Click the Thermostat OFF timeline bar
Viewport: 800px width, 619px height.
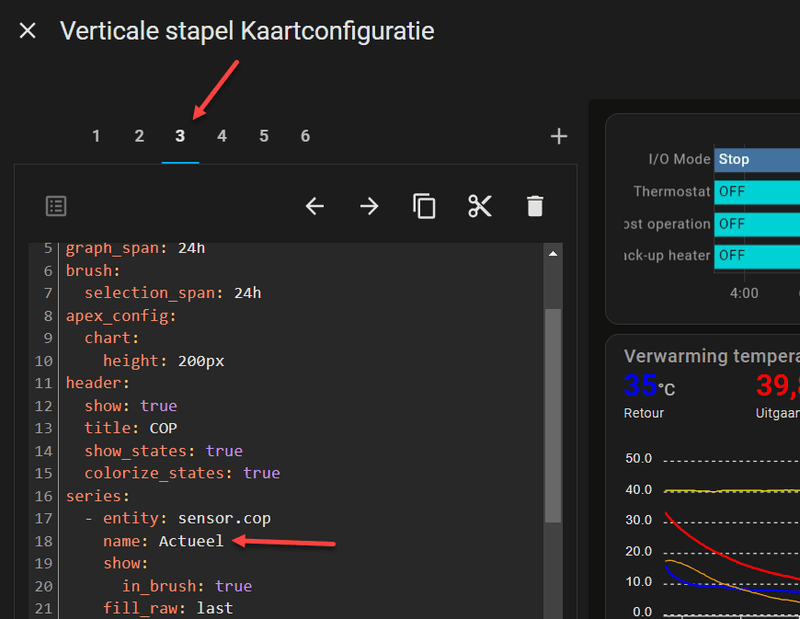(x=757, y=192)
